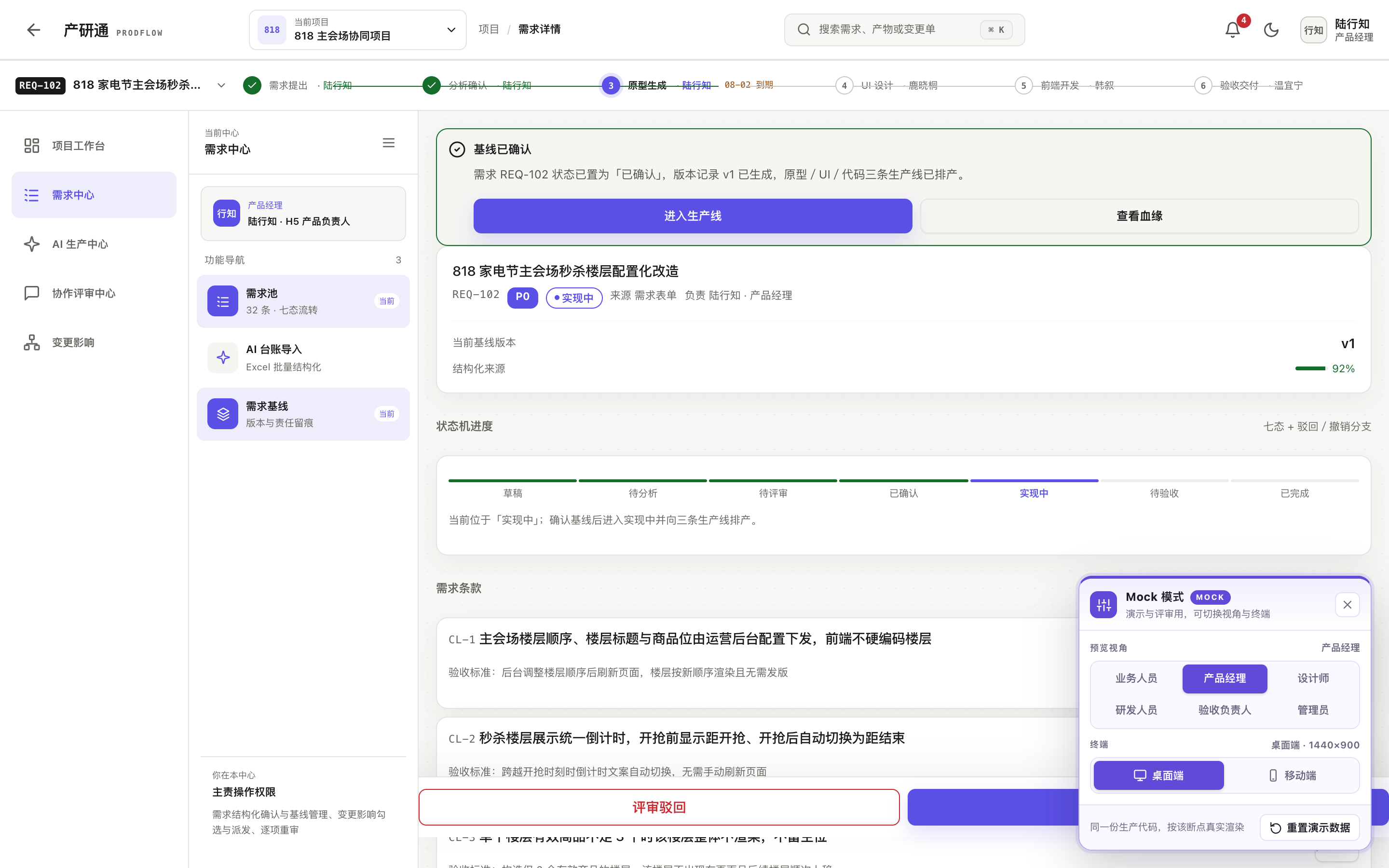Open 协作评审中心 in sidebar

(94, 293)
